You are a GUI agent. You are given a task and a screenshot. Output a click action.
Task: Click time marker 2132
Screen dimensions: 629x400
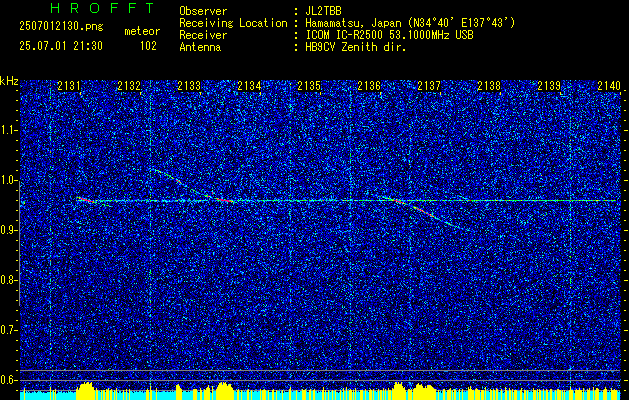129,86
